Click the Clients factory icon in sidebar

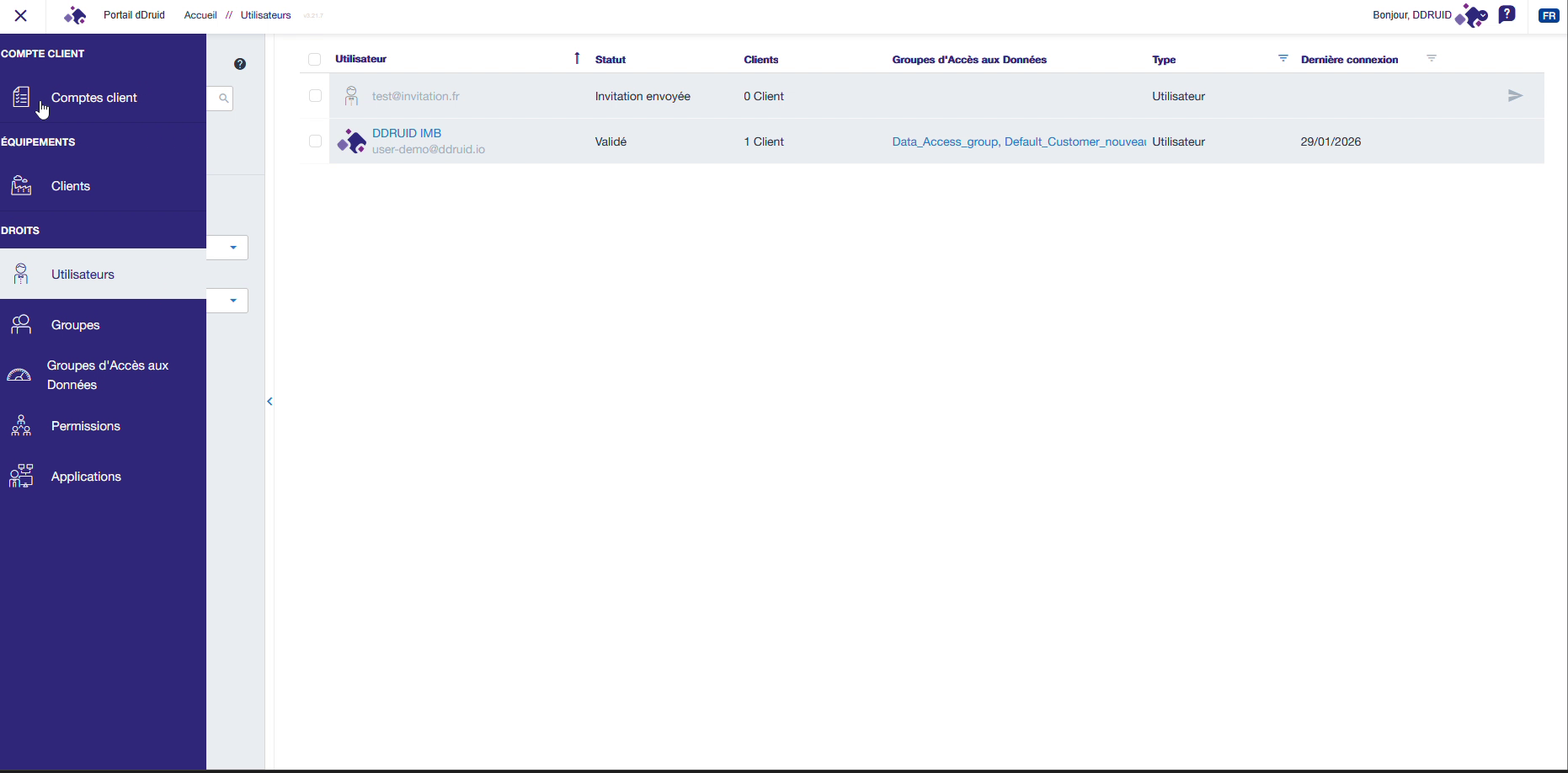(21, 186)
